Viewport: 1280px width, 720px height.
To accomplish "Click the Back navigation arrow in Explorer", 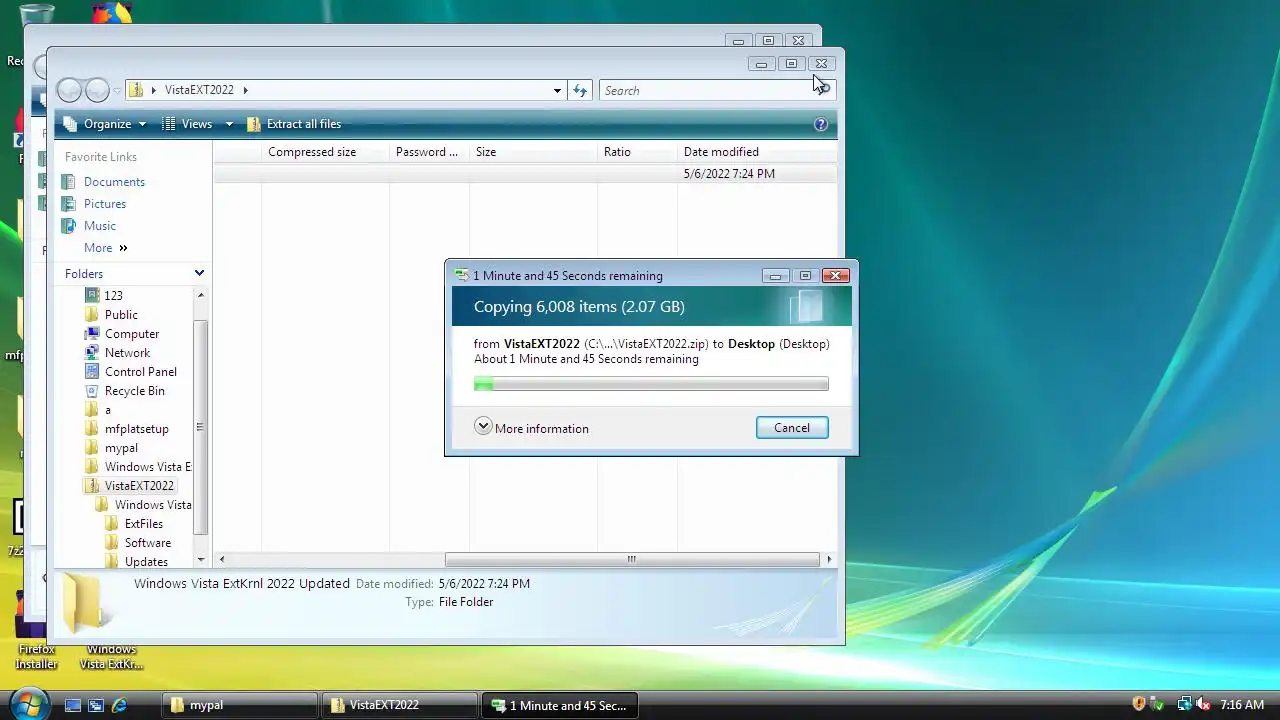I will point(69,90).
